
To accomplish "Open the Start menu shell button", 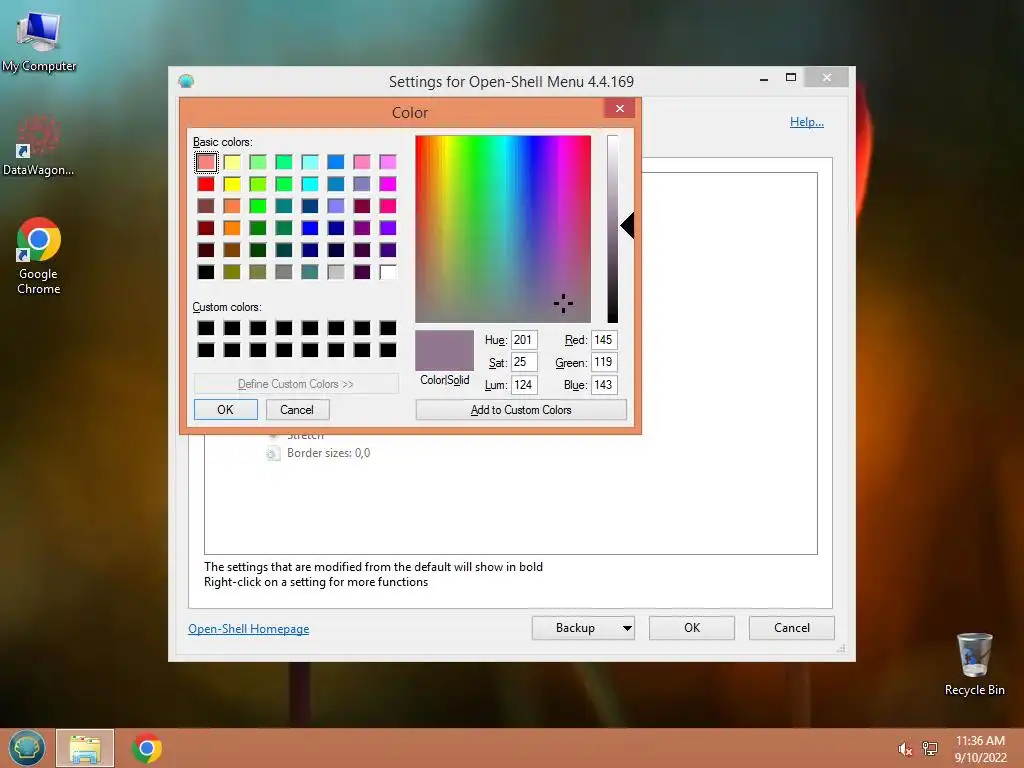I will click(27, 748).
